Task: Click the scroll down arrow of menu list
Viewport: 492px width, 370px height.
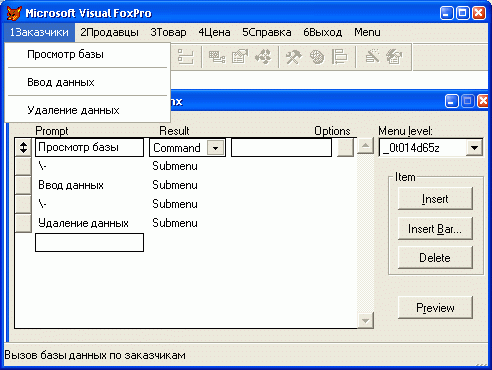Action: tap(365, 321)
